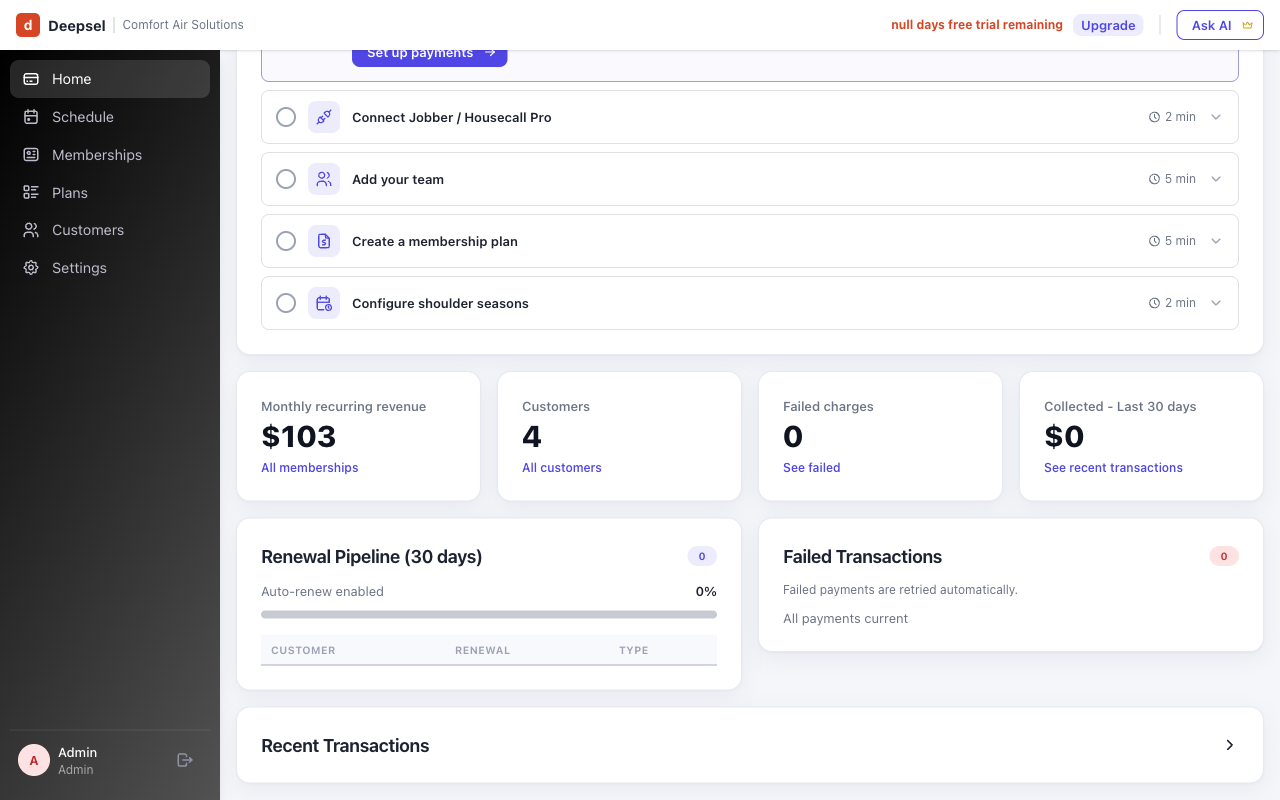This screenshot has height=800, width=1280.
Task: Click the Home sidebar icon
Action: point(31,79)
